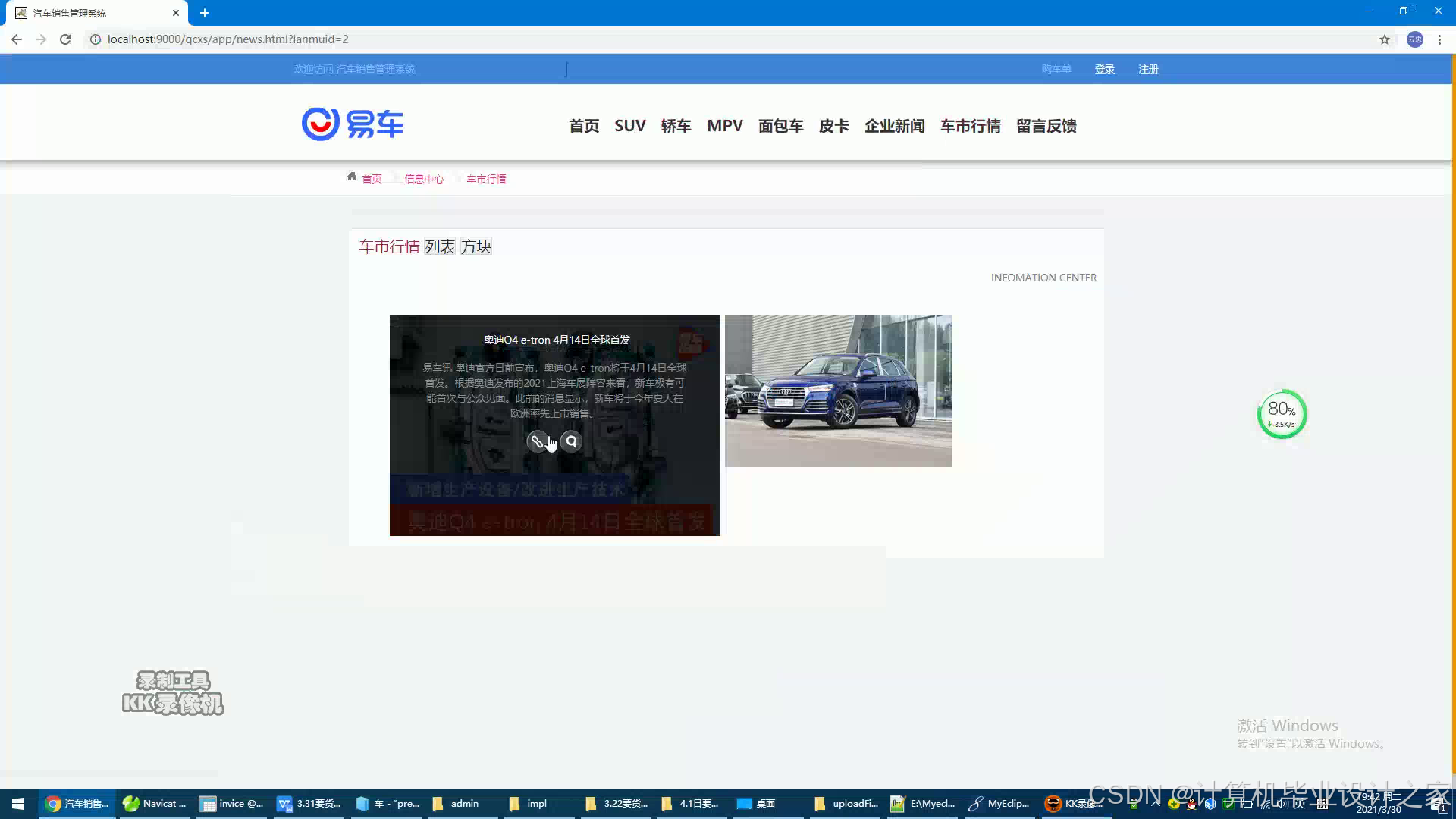
Task: Open Navicat from the taskbar
Action: pos(155,804)
